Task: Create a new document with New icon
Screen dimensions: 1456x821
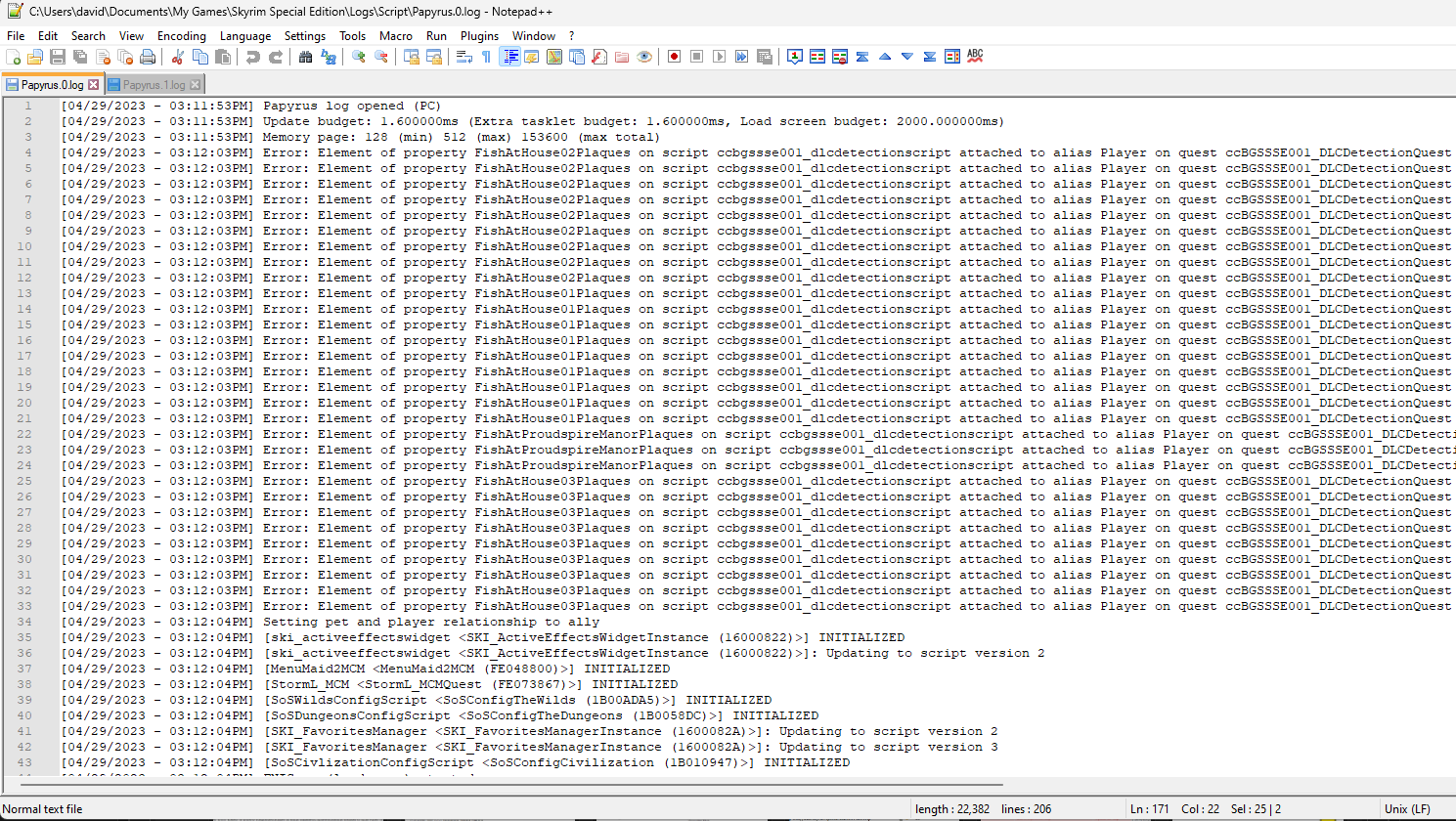Action: pos(14,57)
